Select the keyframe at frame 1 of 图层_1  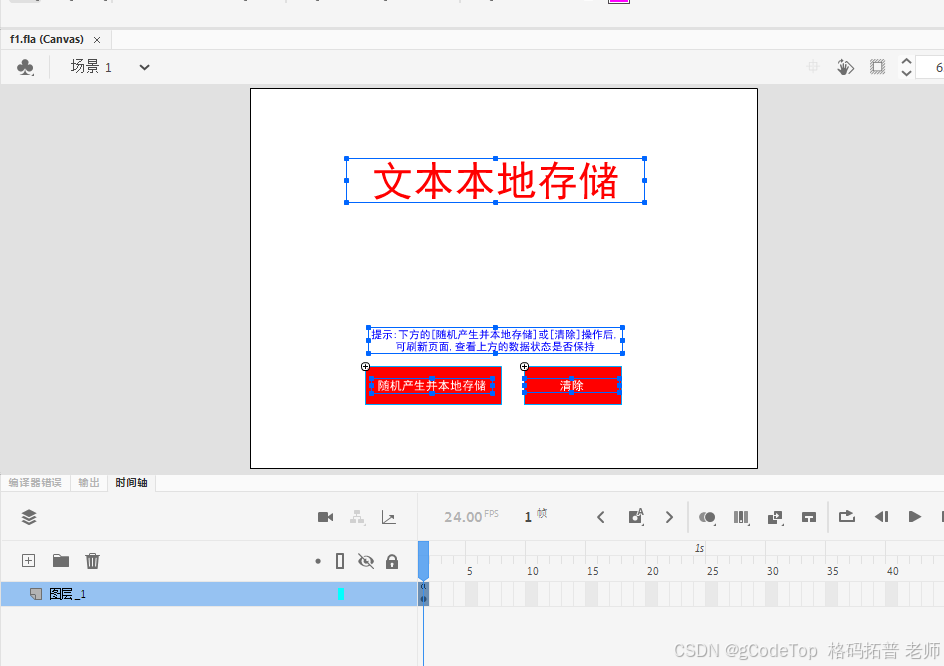(423, 594)
